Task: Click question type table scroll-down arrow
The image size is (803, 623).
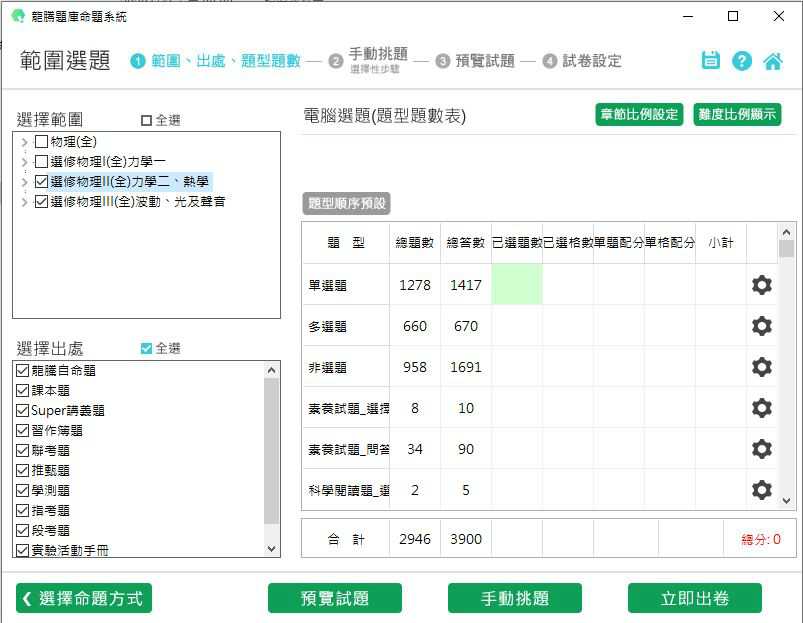Action: [787, 501]
